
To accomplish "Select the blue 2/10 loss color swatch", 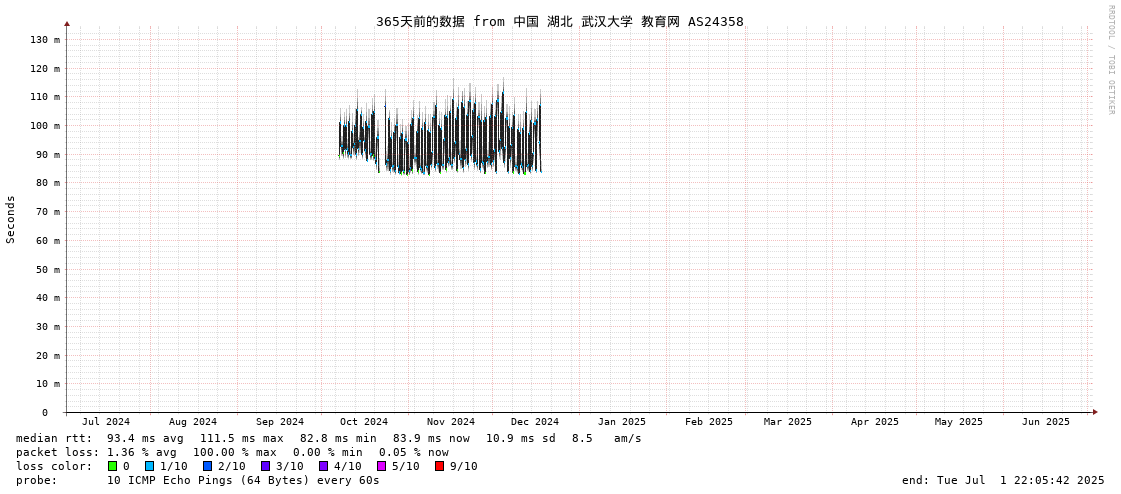I will (x=207, y=466).
